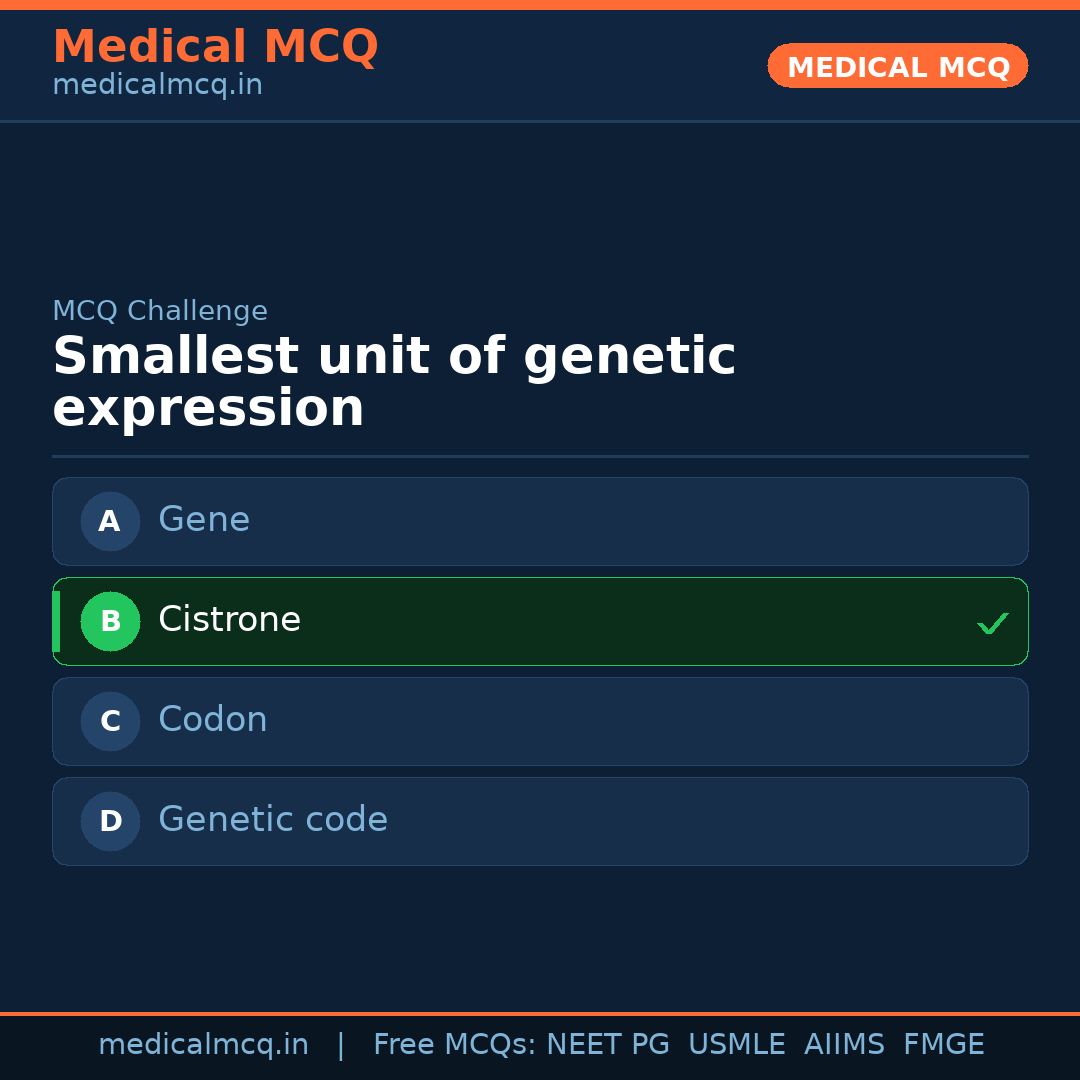Viewport: 1080px width, 1080px height.
Task: Open the medicalmcq.in link in header
Action: pos(157,84)
